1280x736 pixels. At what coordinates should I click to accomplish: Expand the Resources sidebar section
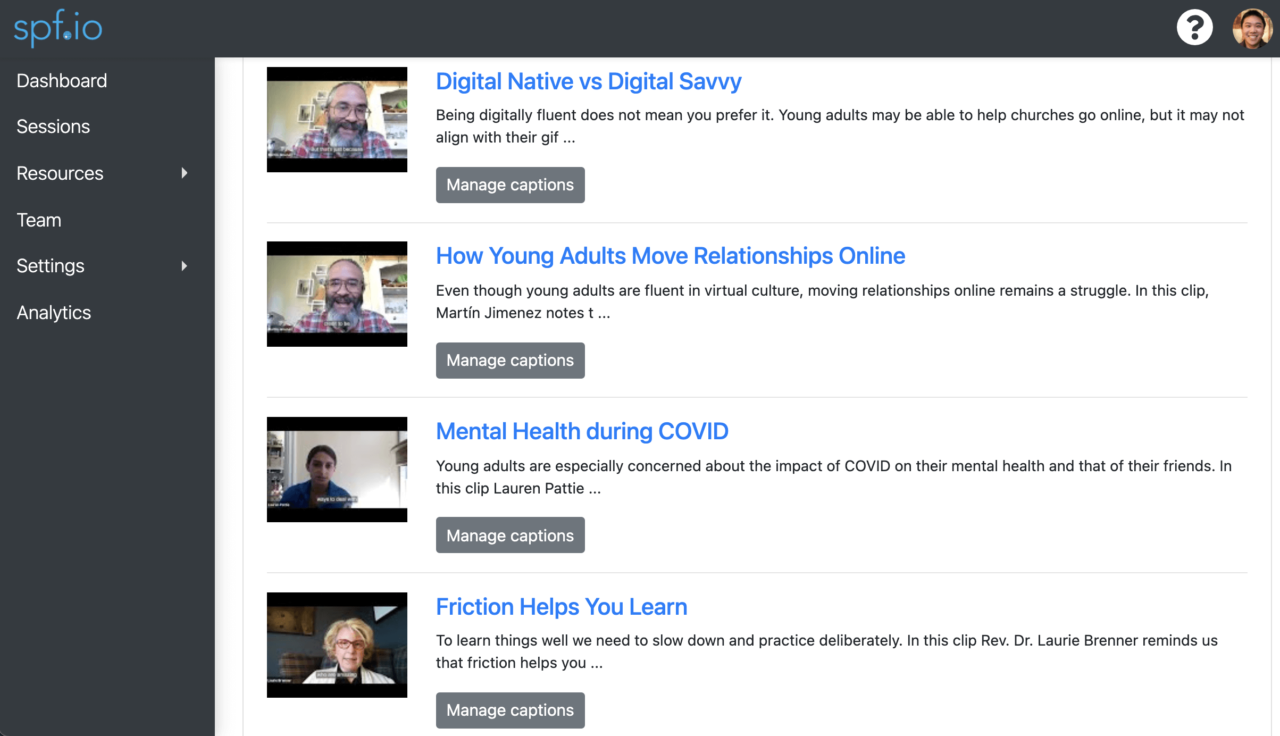60,173
